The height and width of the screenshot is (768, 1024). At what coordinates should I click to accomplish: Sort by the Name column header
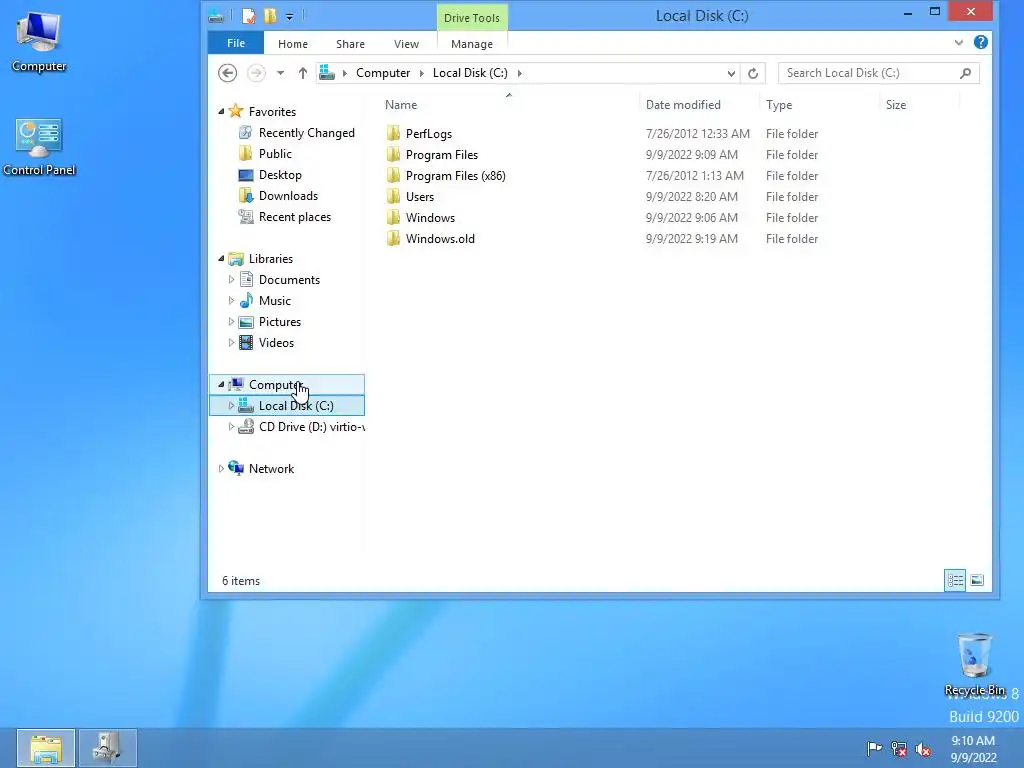[x=509, y=104]
